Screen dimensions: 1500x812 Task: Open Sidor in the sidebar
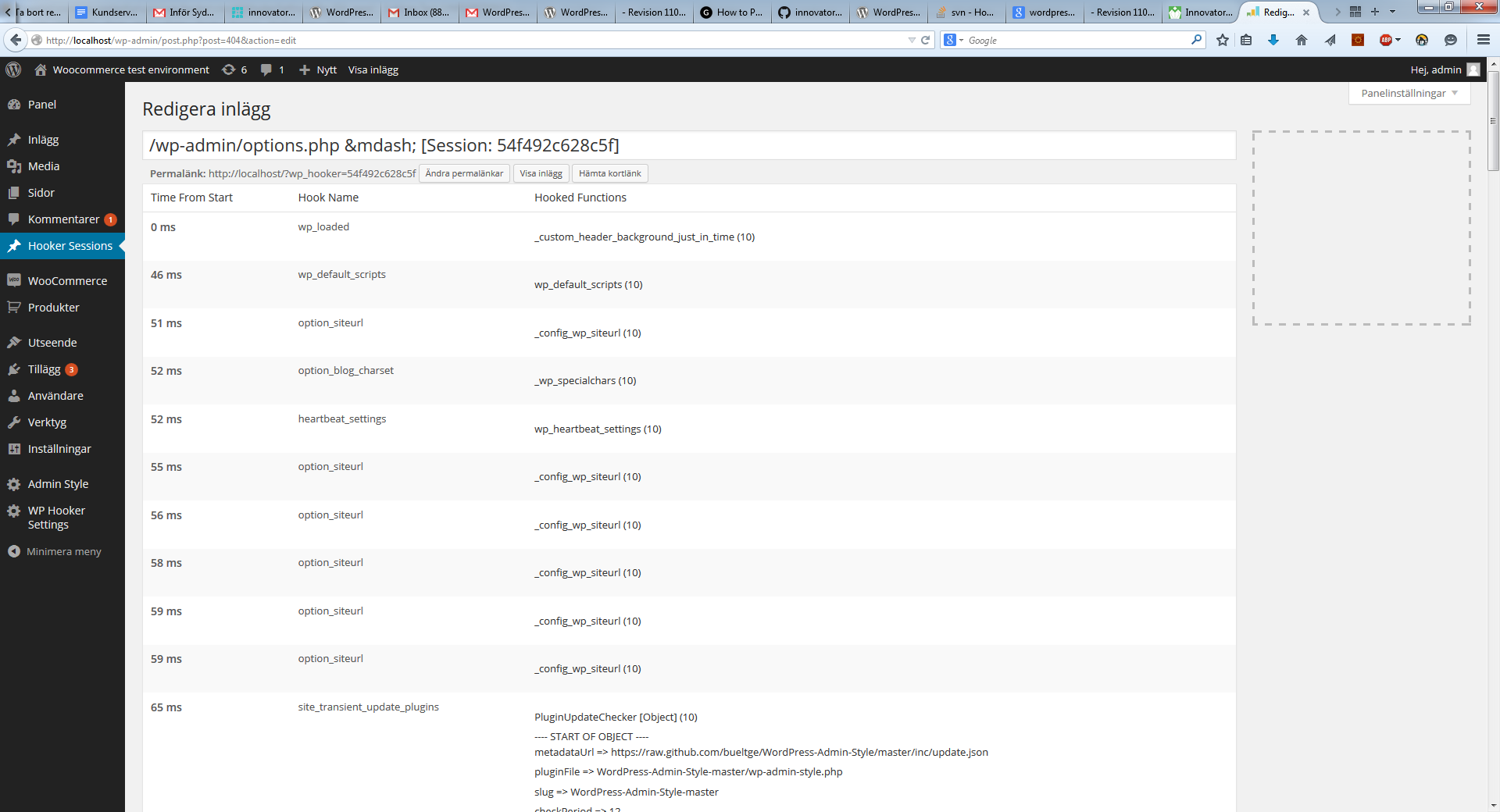point(62,193)
